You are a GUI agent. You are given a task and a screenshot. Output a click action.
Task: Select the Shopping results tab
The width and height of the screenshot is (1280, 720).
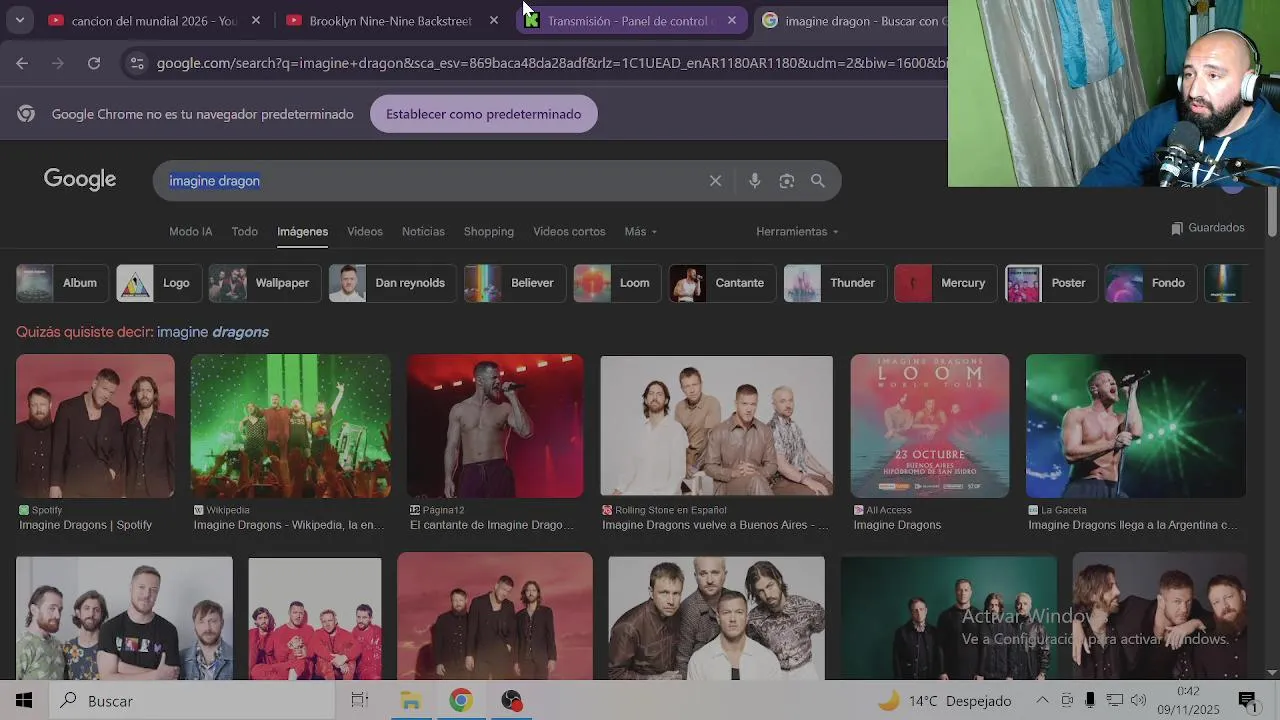[x=489, y=231]
